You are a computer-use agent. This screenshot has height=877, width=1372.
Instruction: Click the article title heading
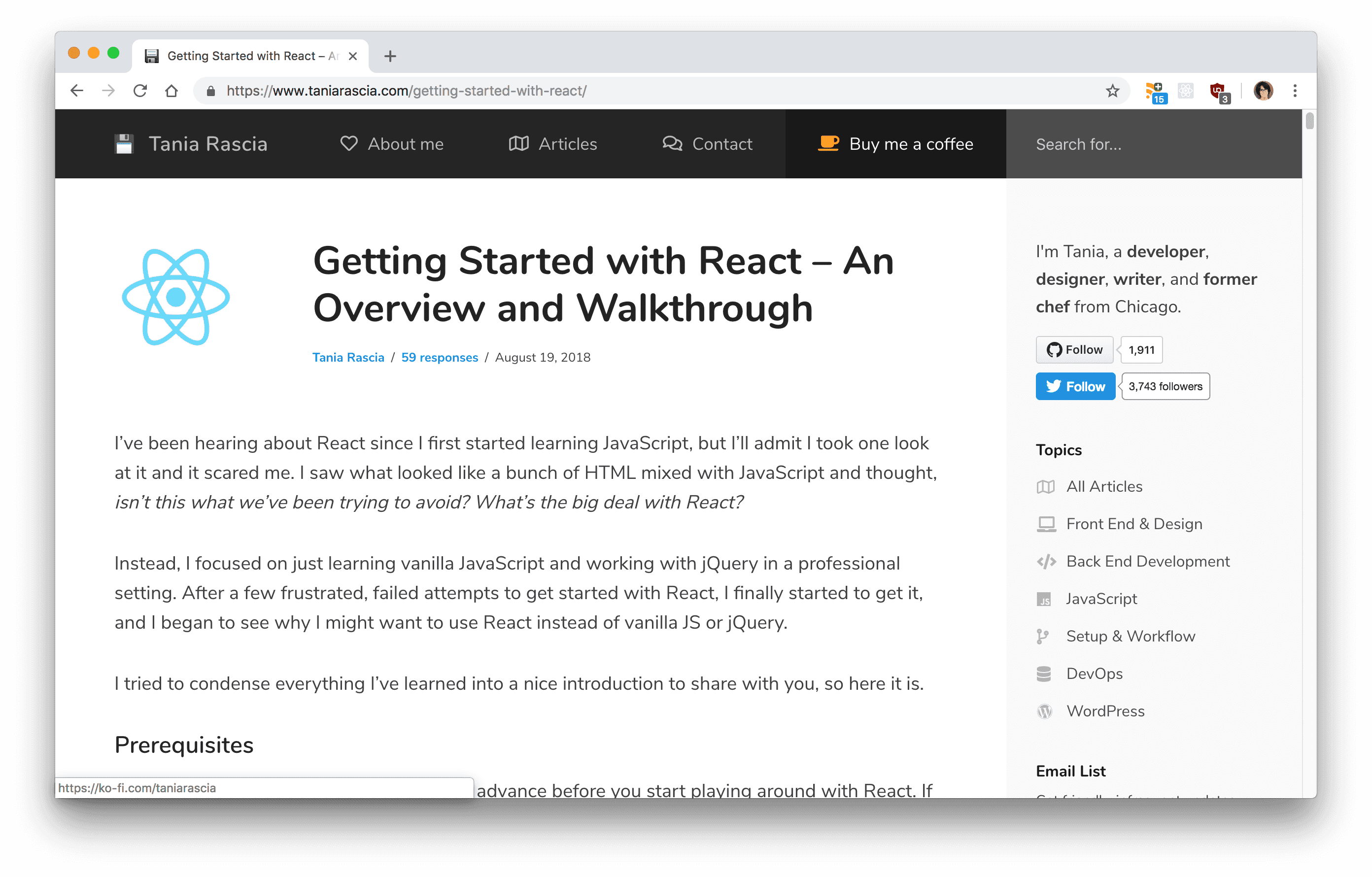click(603, 284)
